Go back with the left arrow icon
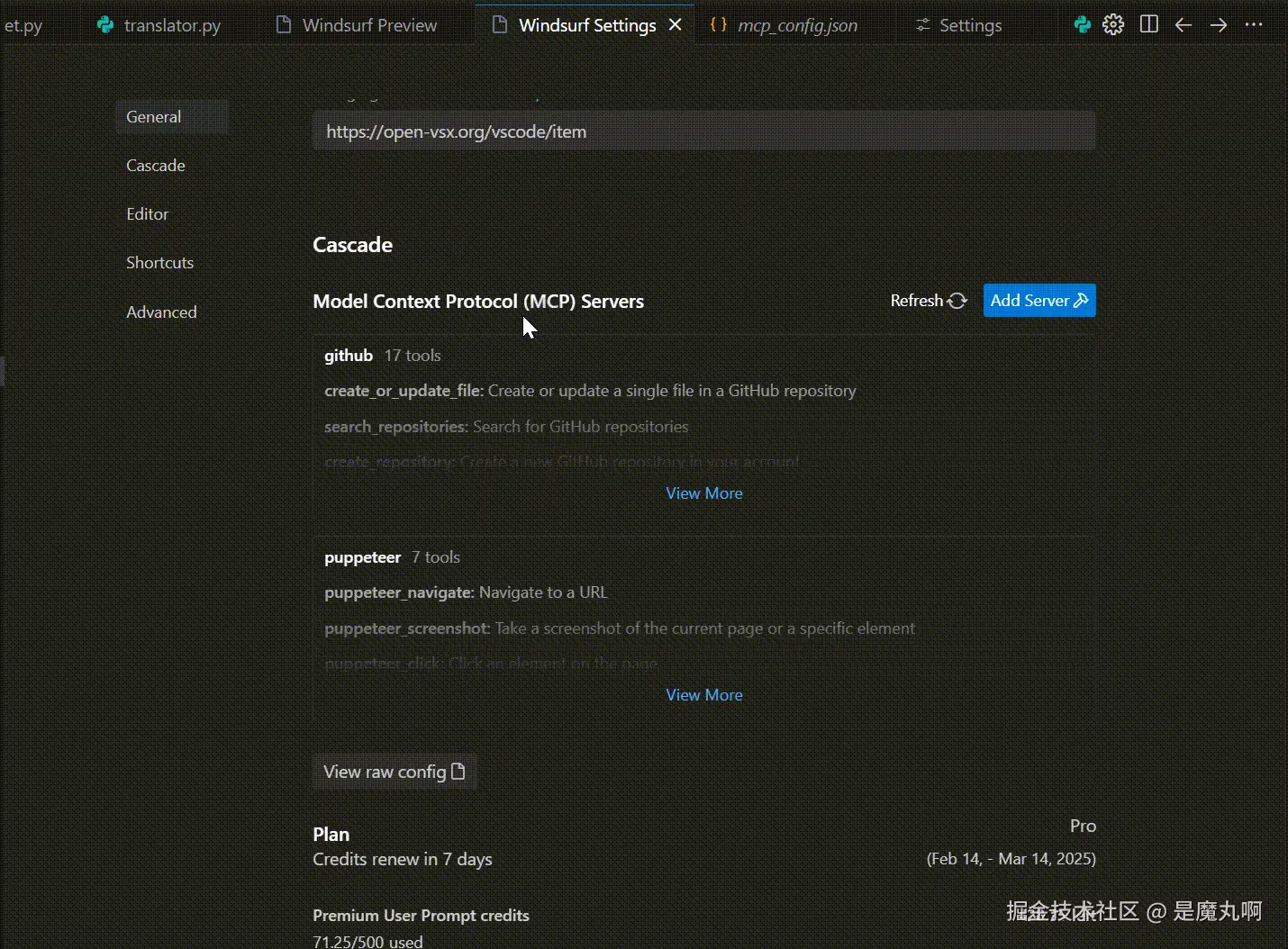1288x949 pixels. 1184,25
